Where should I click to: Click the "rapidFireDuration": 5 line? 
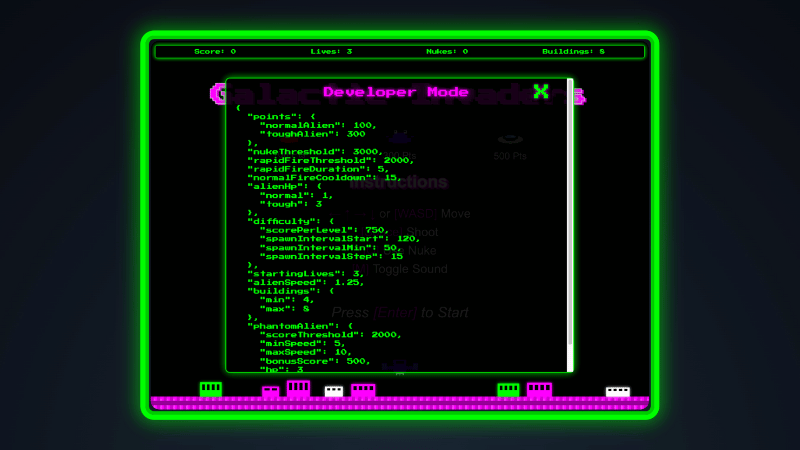318,169
